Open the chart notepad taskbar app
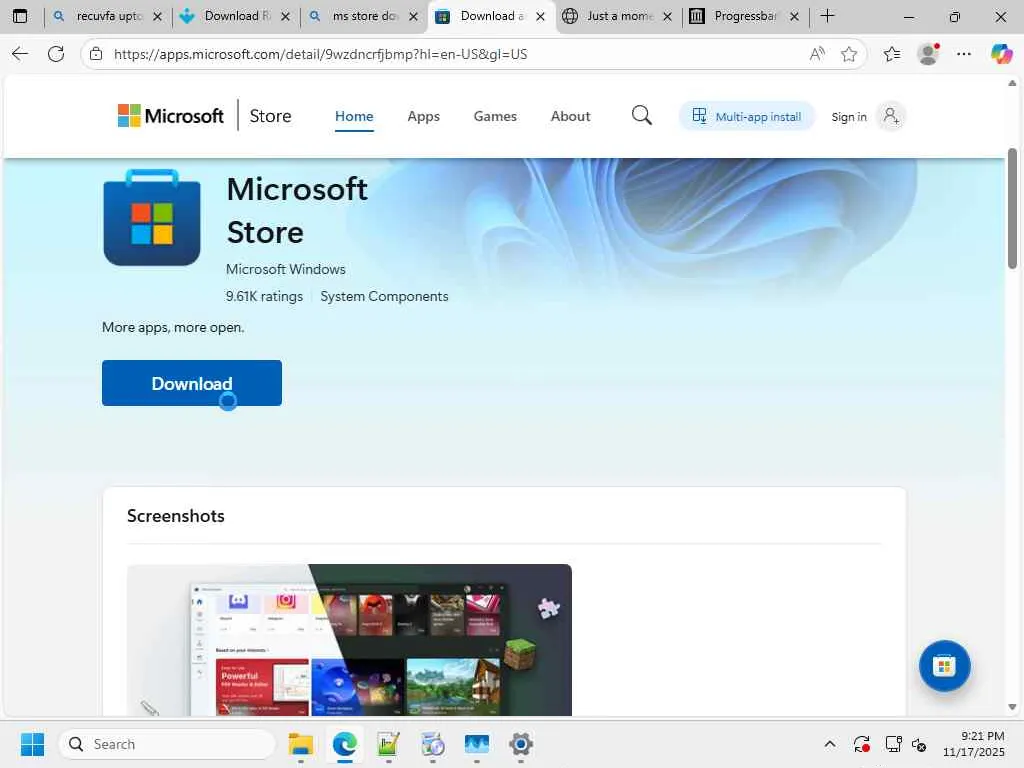 (389, 744)
